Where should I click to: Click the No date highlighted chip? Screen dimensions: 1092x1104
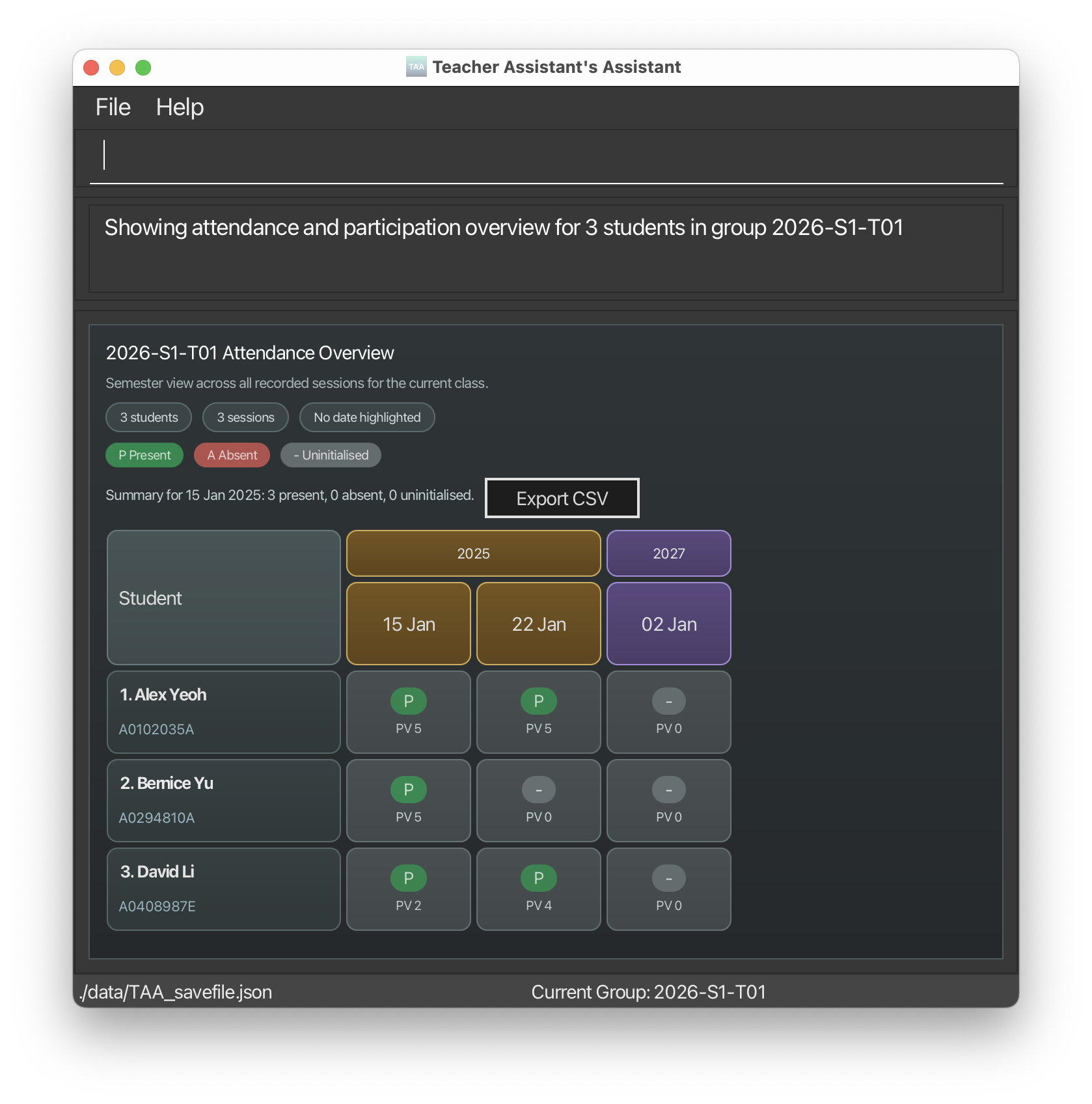click(367, 417)
